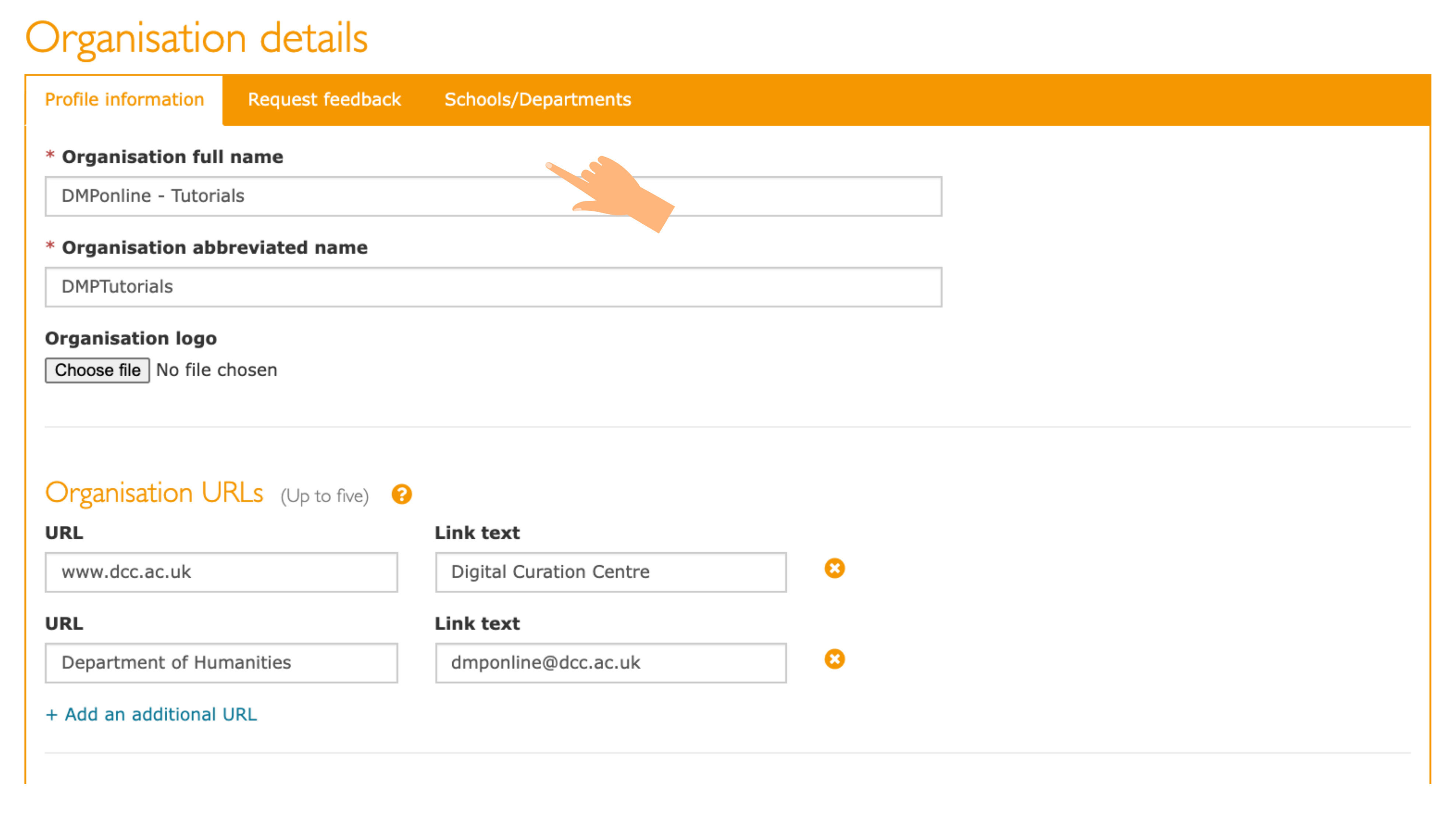The image size is (1456, 817).
Task: Click the Organisation URLs section heading
Action: [154, 493]
